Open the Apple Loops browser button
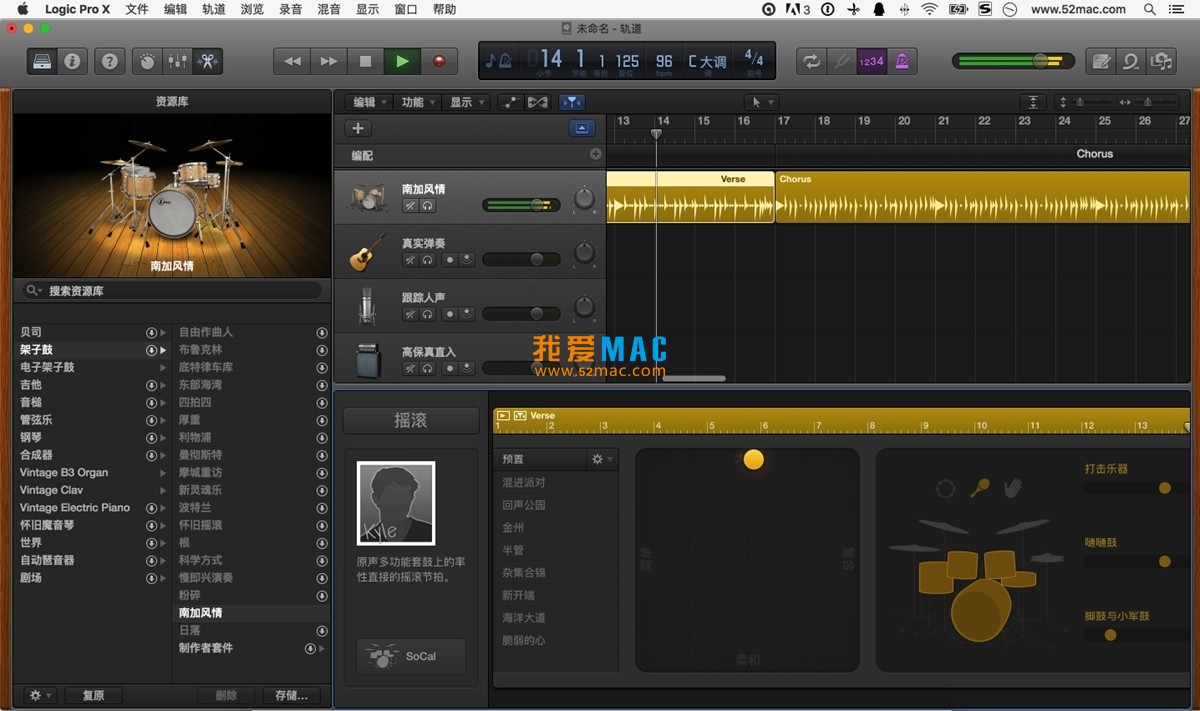The height and width of the screenshot is (711, 1200). pyautogui.click(x=1131, y=61)
